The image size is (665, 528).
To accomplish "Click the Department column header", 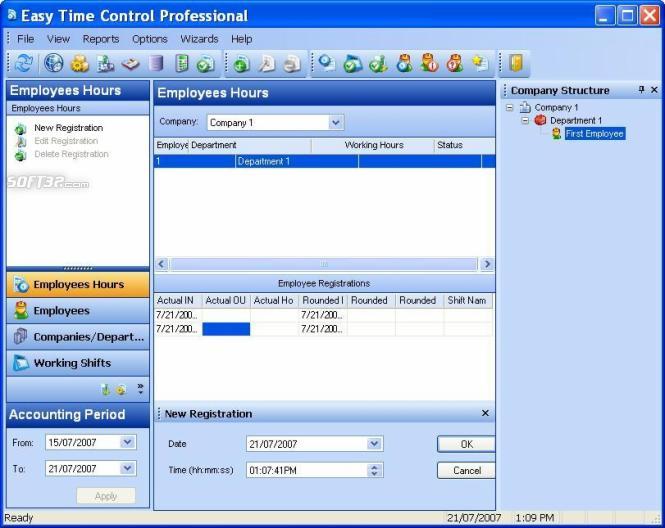I will (x=250, y=145).
